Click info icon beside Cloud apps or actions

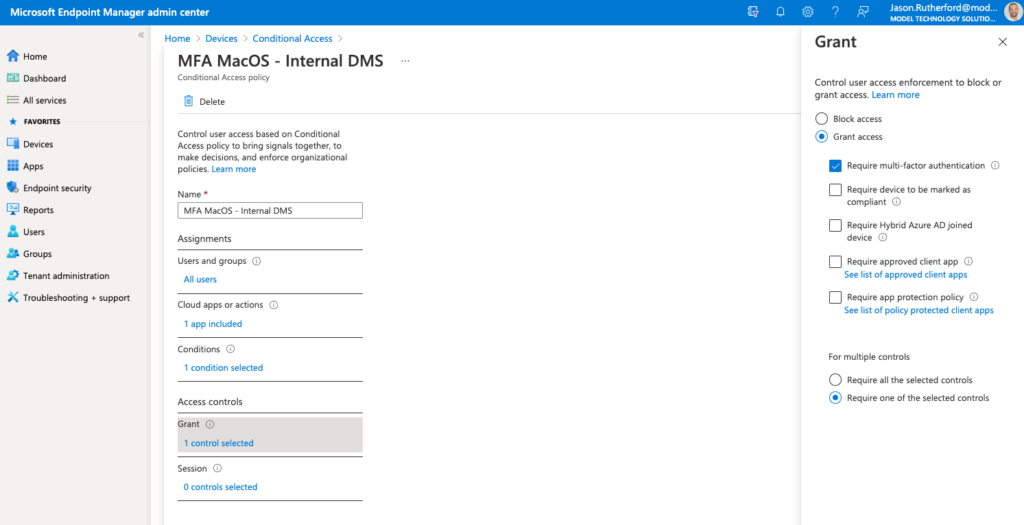tap(274, 305)
